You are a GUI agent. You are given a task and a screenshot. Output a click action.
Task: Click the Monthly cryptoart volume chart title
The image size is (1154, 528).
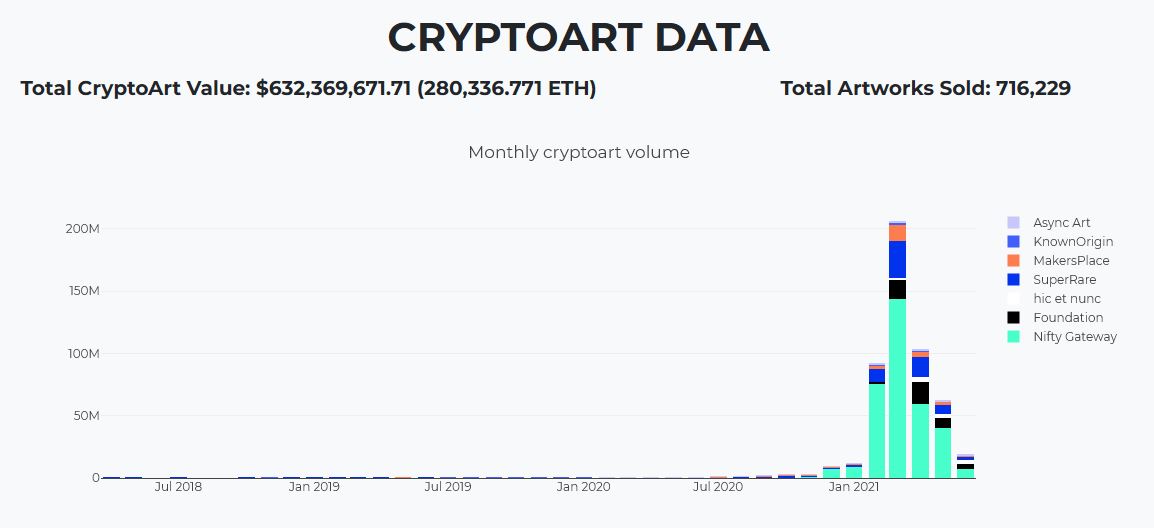[x=578, y=152]
